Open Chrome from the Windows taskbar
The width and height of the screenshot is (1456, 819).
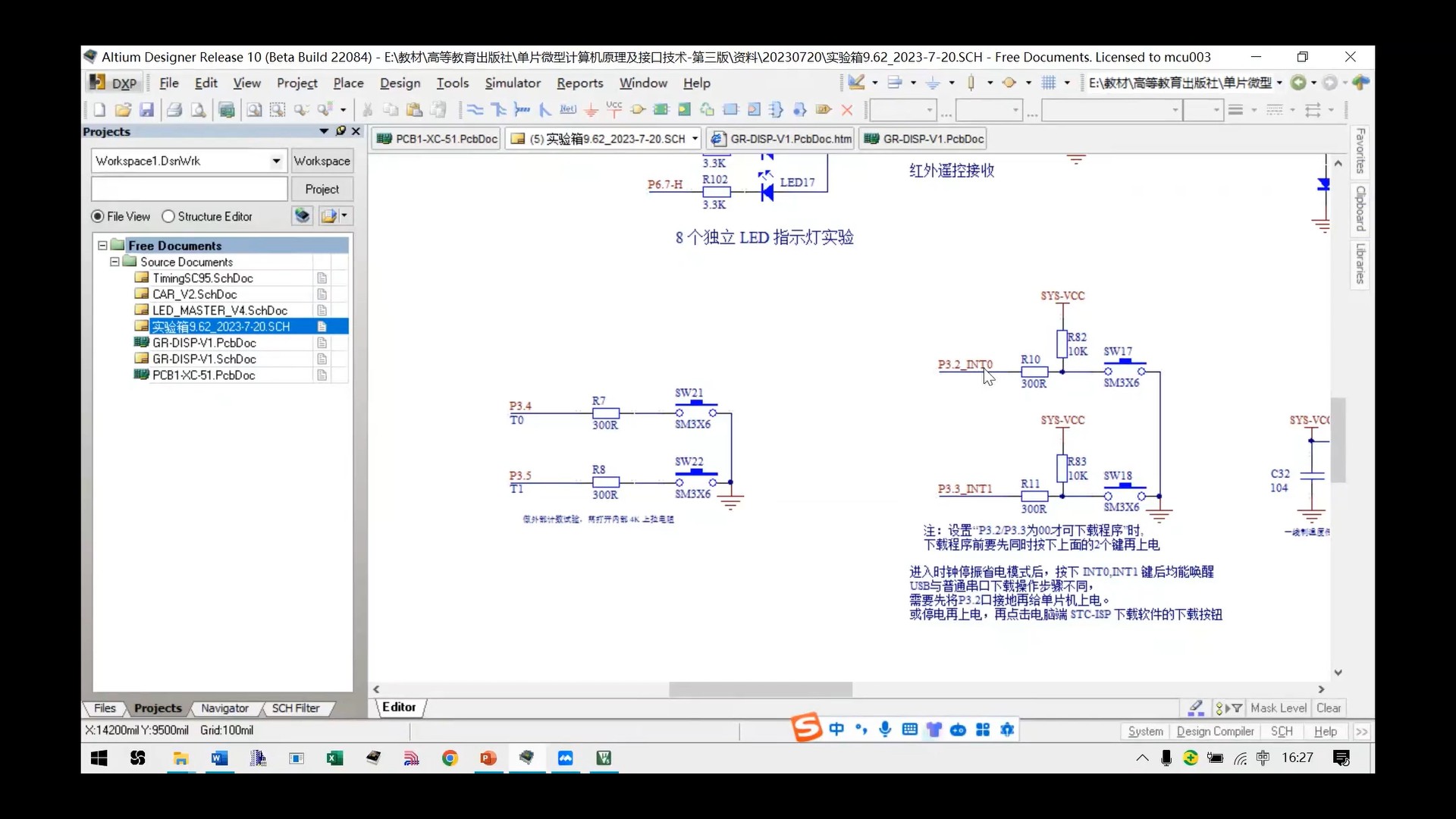450,758
